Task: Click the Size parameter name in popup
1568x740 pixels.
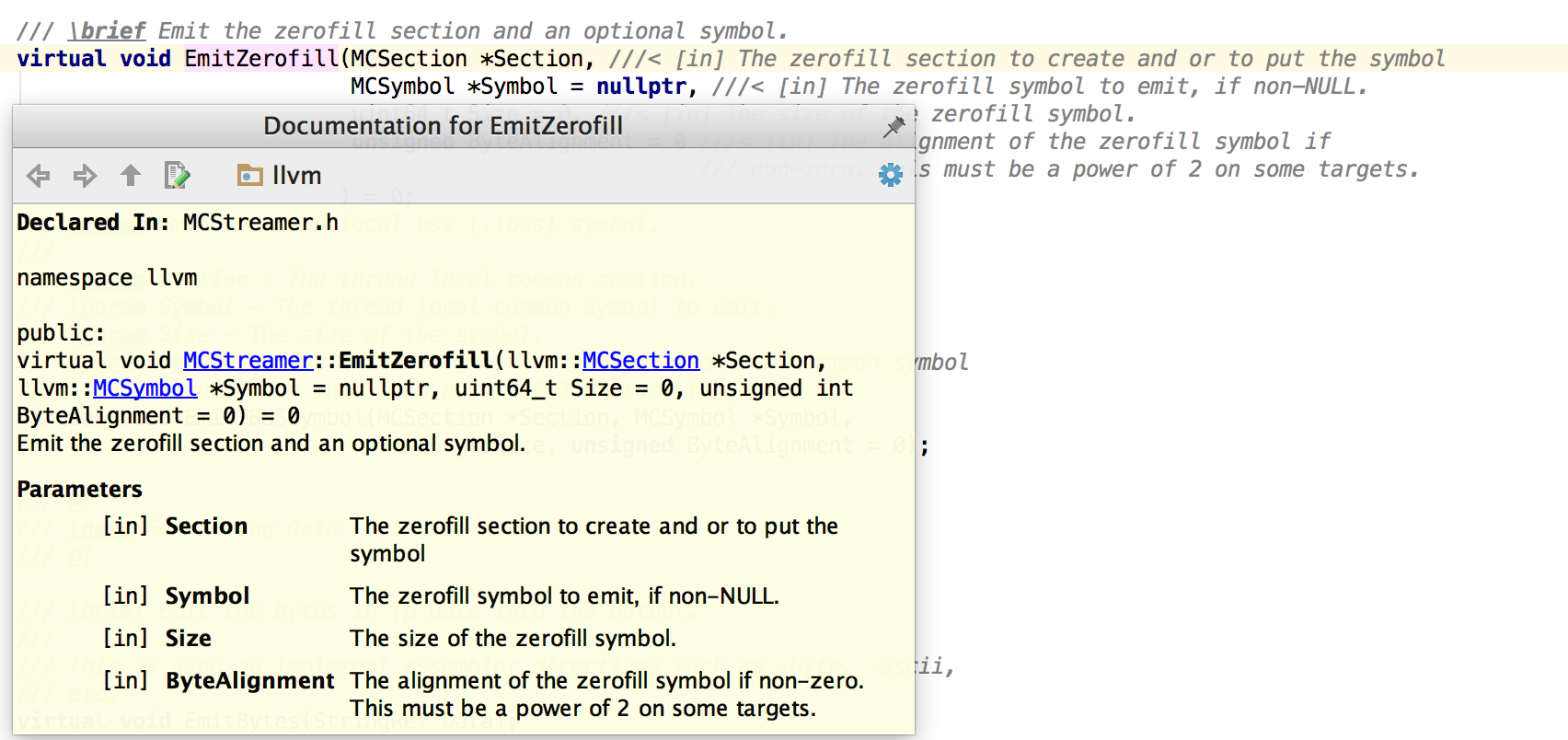Action: pyautogui.click(x=189, y=639)
